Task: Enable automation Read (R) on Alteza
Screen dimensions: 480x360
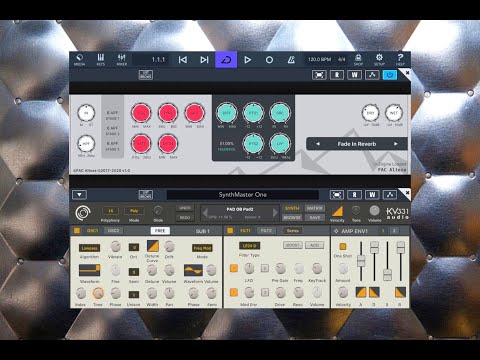Action: pos(337,75)
